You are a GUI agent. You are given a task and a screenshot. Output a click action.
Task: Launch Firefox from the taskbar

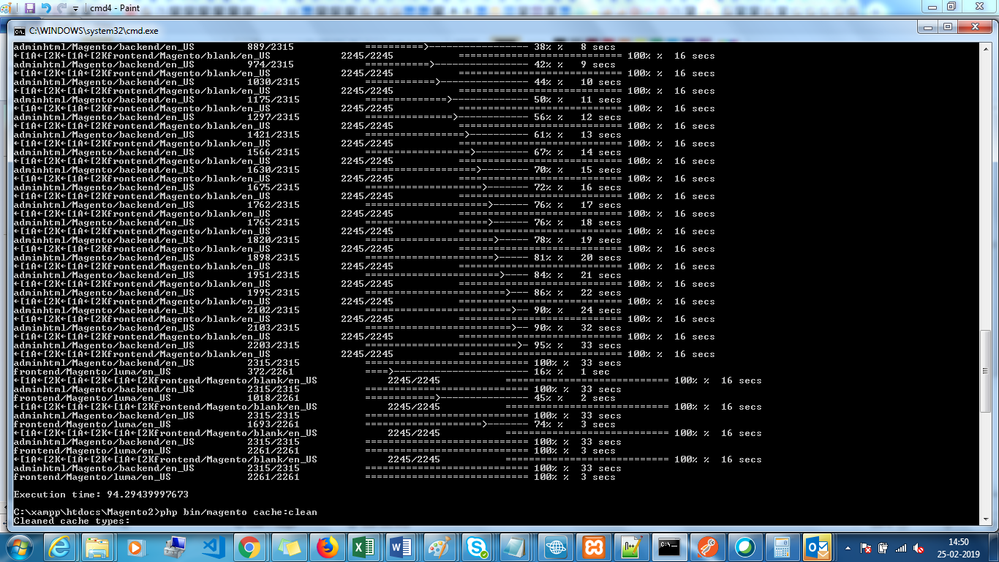327,547
